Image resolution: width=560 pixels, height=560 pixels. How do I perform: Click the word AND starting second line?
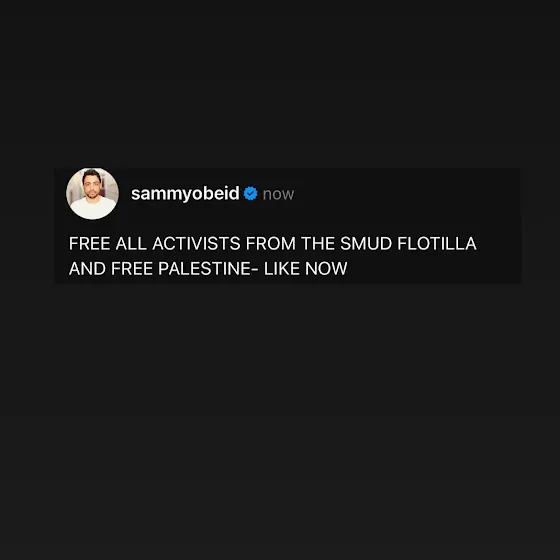(87, 269)
